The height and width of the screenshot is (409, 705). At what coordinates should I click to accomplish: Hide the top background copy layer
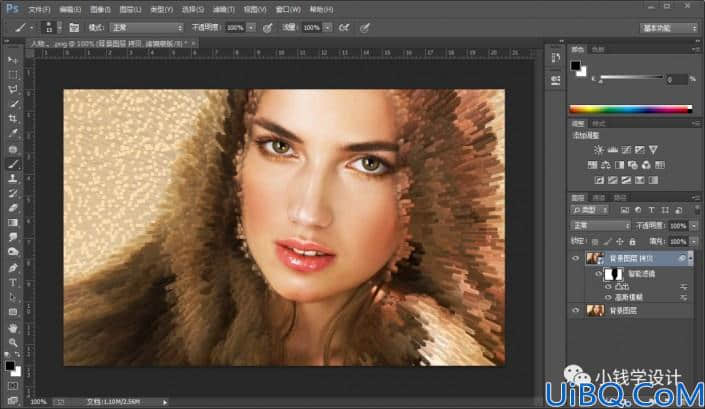576,258
